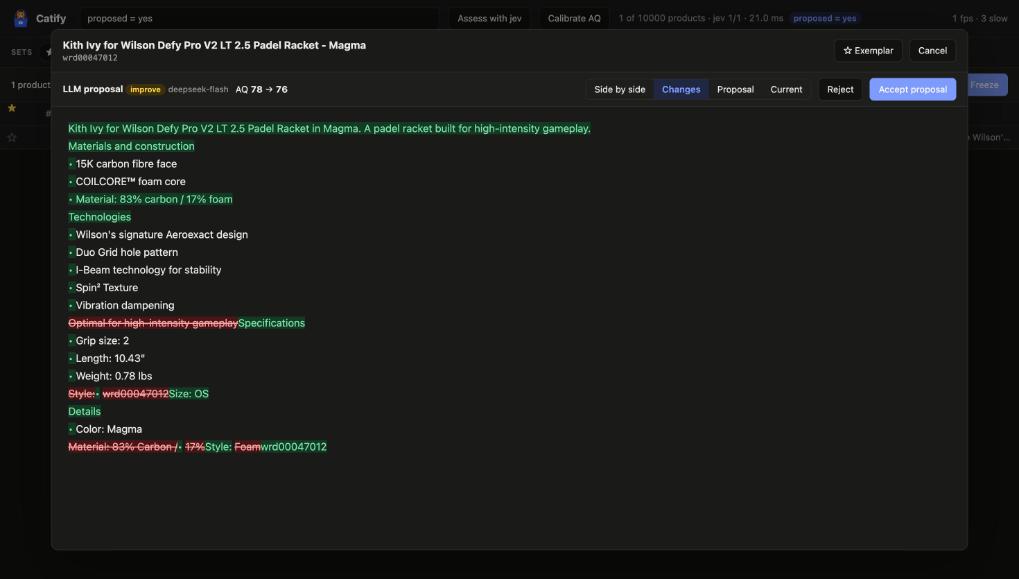Image resolution: width=1019 pixels, height=579 pixels.
Task: Star the product as Exemplar
Action: pos(868,51)
